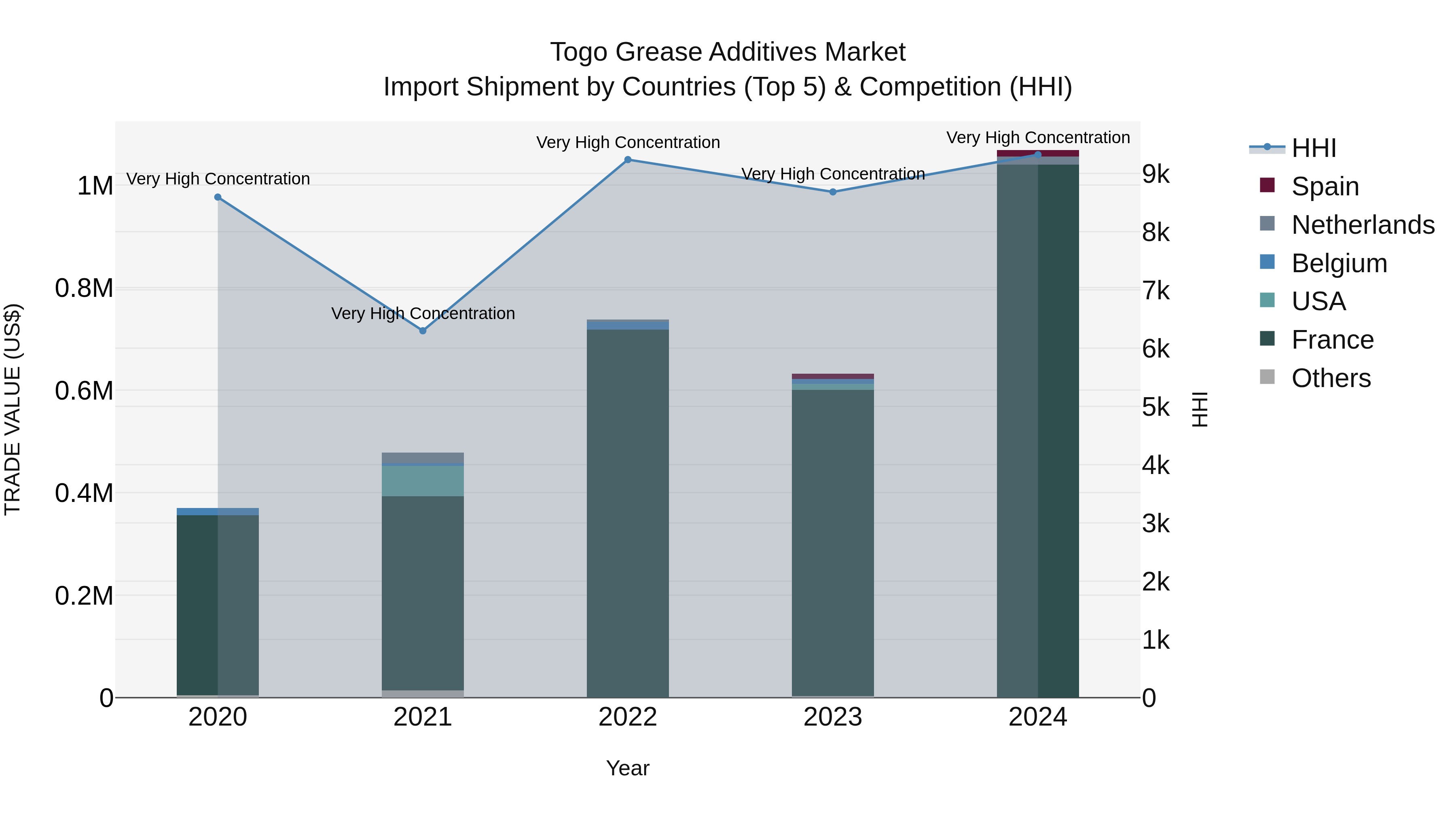Image resolution: width=1456 pixels, height=819 pixels.
Task: Click the Spain legend color swatch
Action: coord(1267,185)
